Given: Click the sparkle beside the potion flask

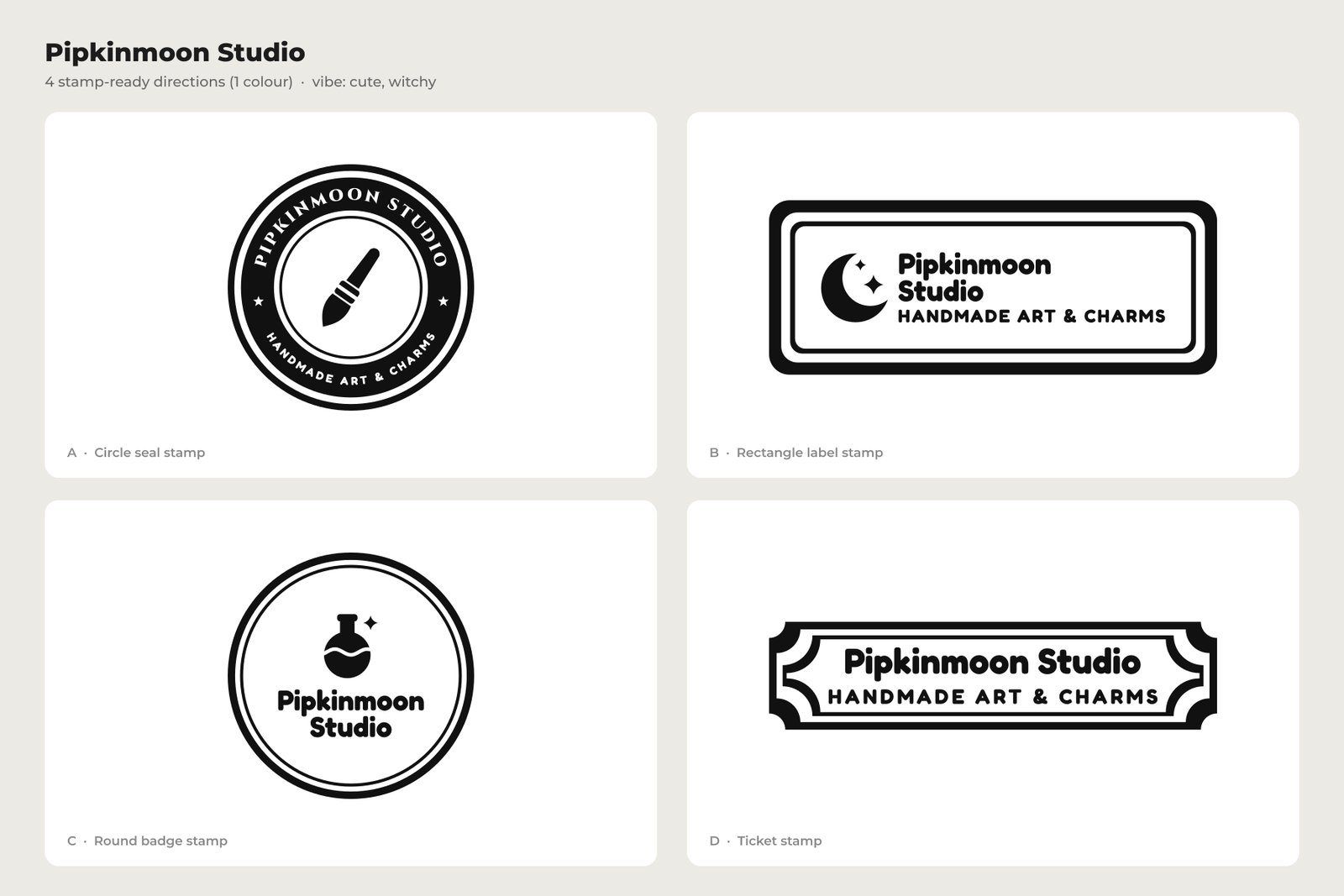Looking at the screenshot, I should click(x=370, y=622).
